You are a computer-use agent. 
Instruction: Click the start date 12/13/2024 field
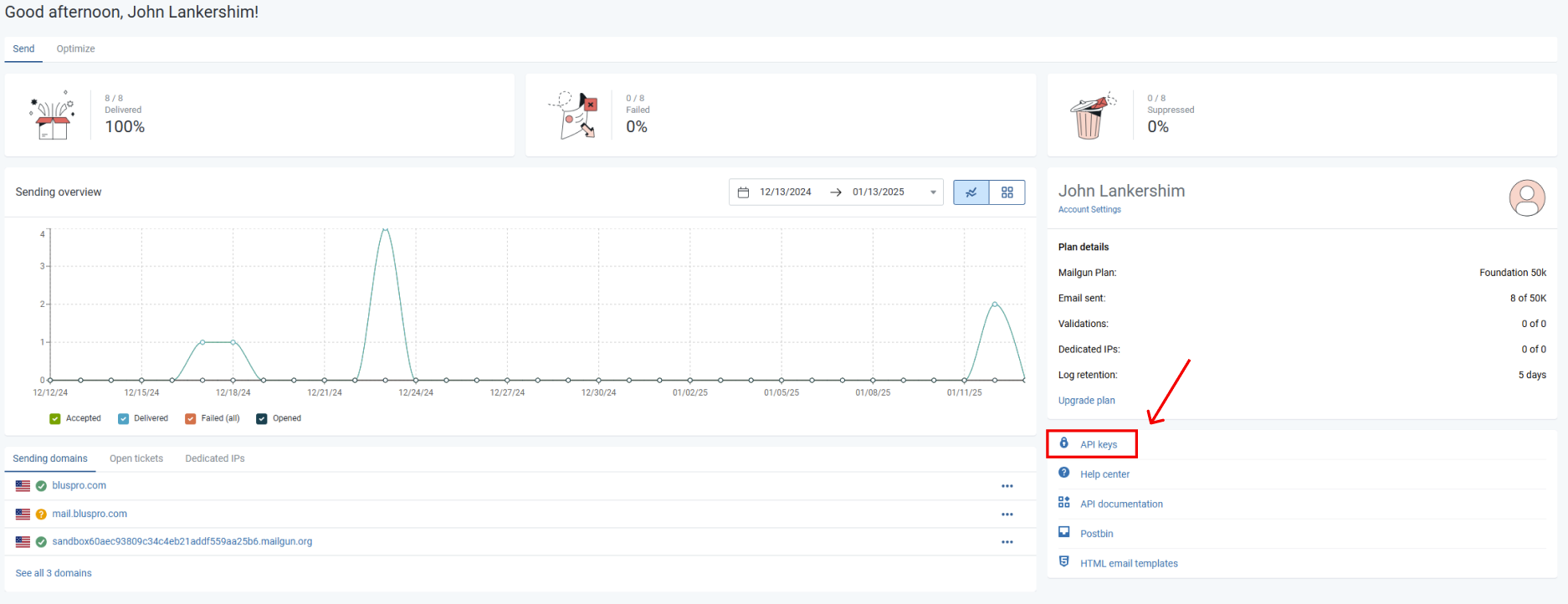(786, 192)
